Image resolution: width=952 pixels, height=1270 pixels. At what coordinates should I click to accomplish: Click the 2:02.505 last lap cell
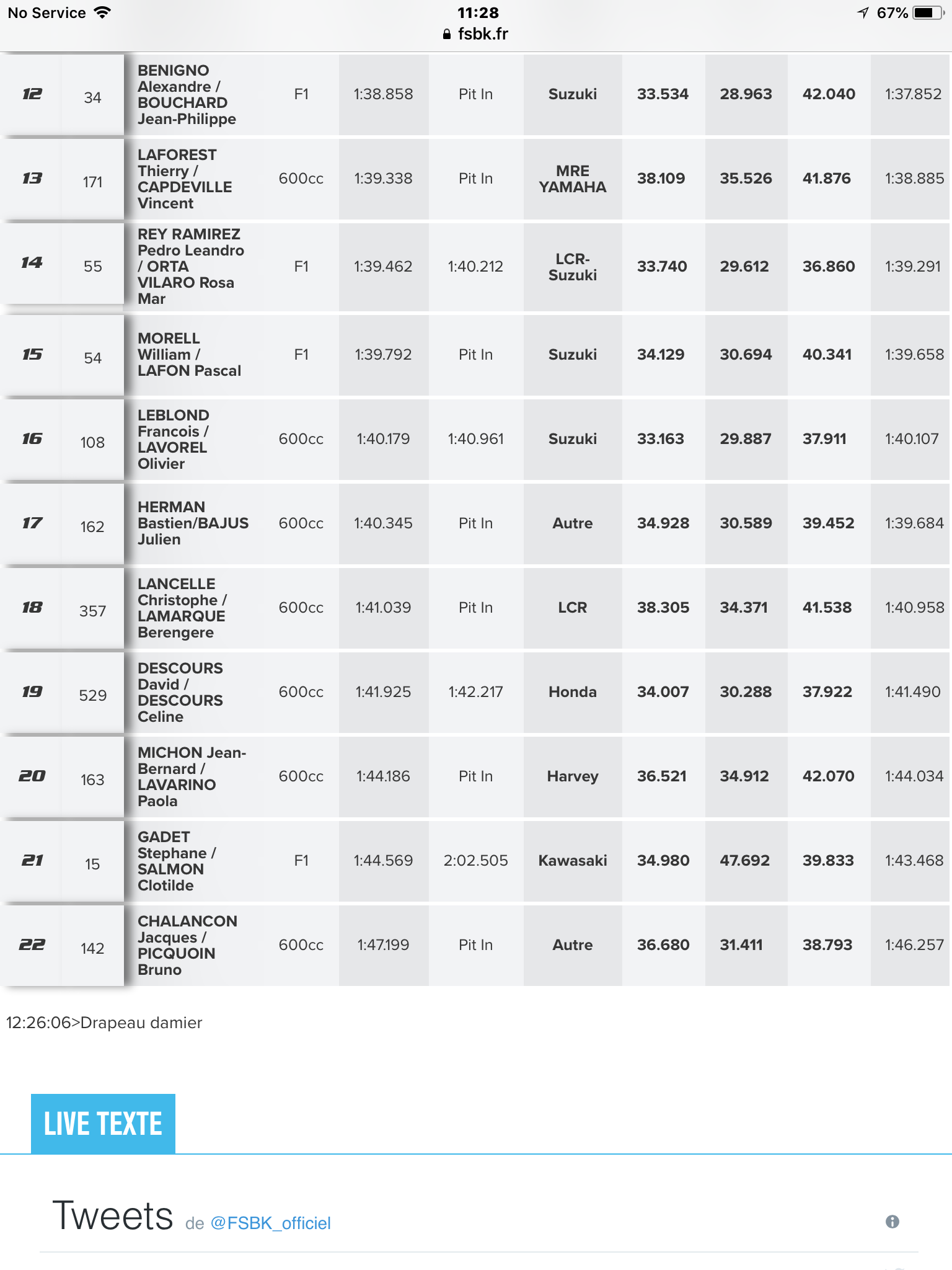[x=476, y=861]
